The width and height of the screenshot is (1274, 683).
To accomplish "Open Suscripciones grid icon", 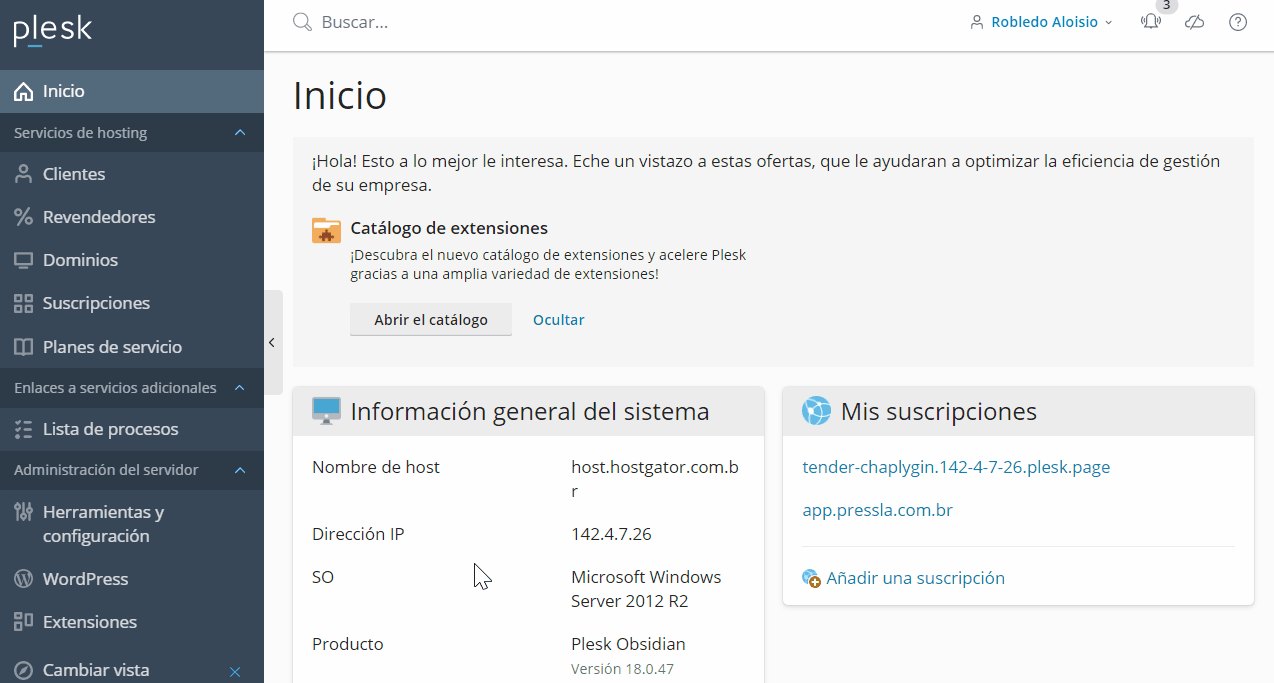I will [x=24, y=303].
